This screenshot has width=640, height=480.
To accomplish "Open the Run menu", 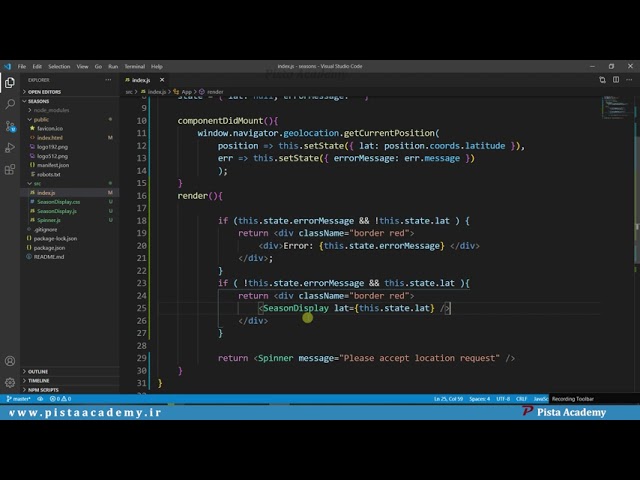I will 113,67.
